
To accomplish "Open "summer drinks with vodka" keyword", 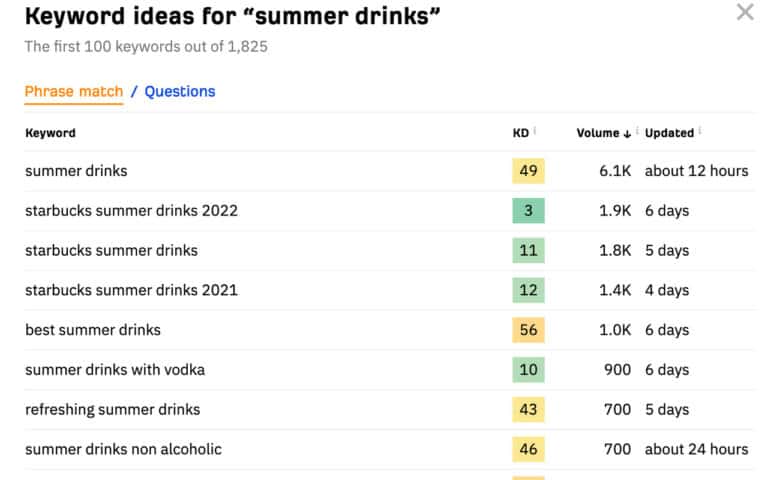I will pyautogui.click(x=115, y=370).
